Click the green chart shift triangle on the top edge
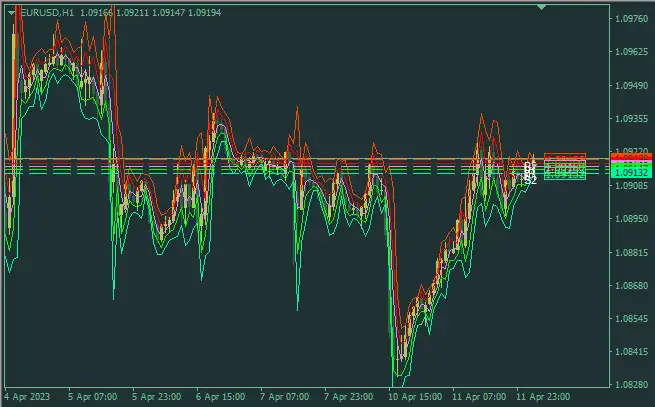 pos(541,7)
